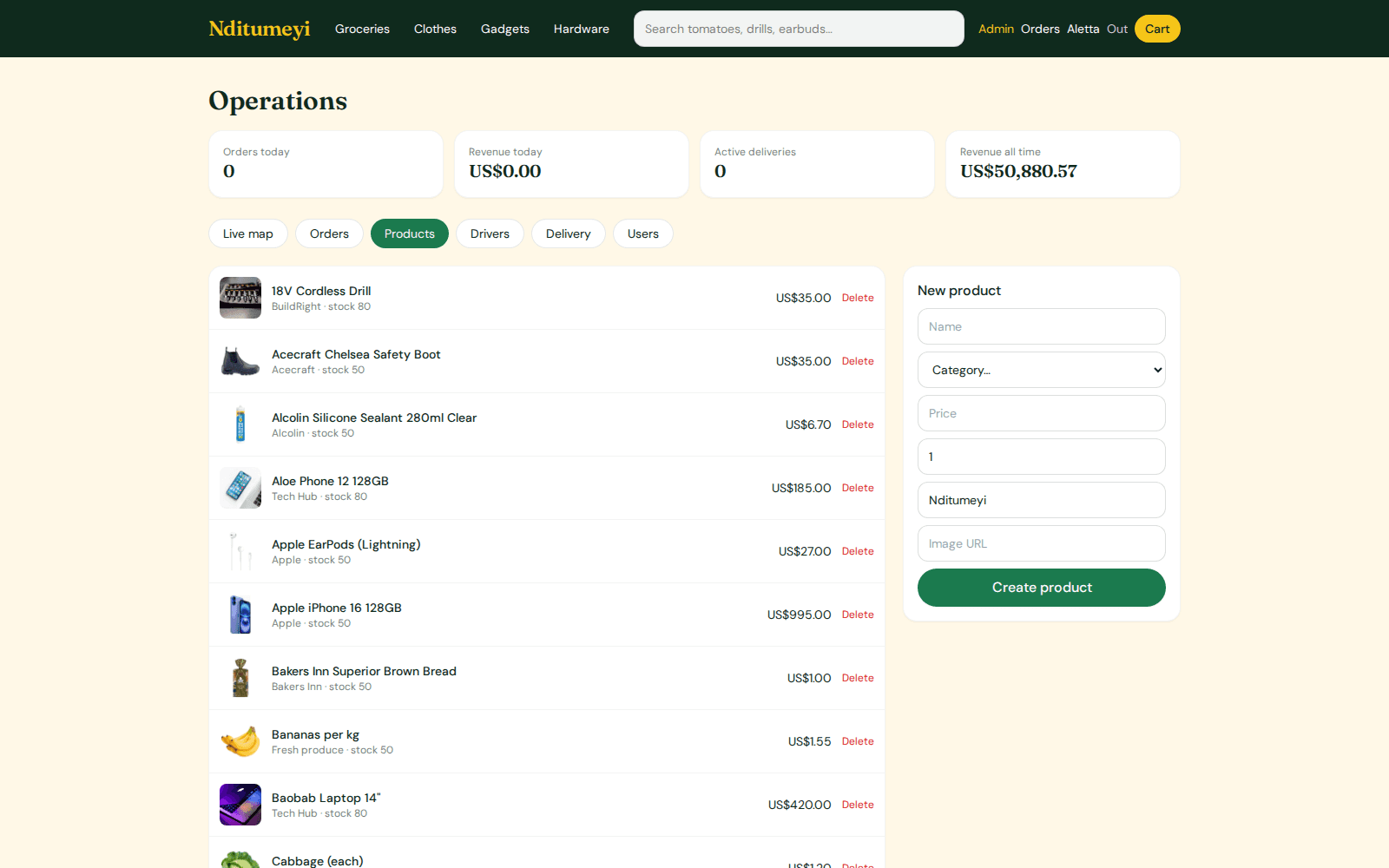Click the Price input field
The image size is (1389, 868).
click(1041, 413)
